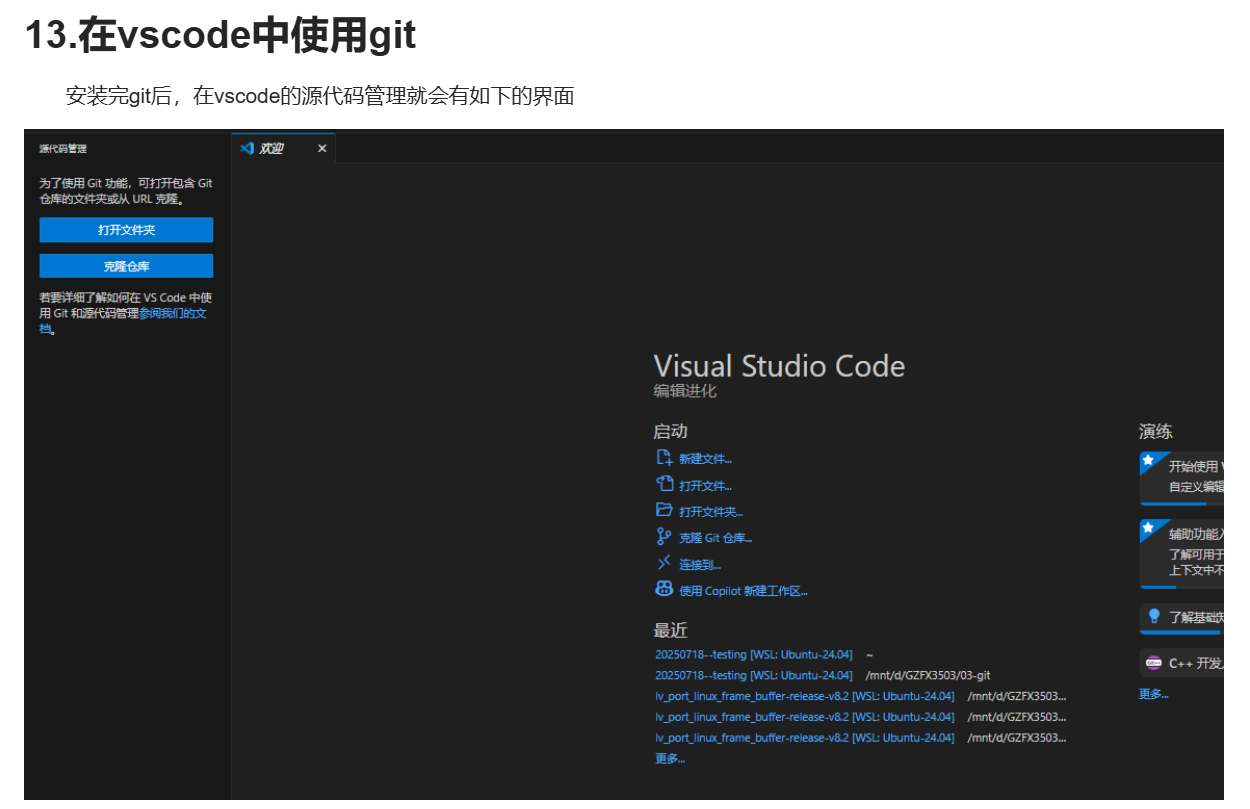Click the new file icon beside 新建文件
This screenshot has height=809, width=1250.
664,458
